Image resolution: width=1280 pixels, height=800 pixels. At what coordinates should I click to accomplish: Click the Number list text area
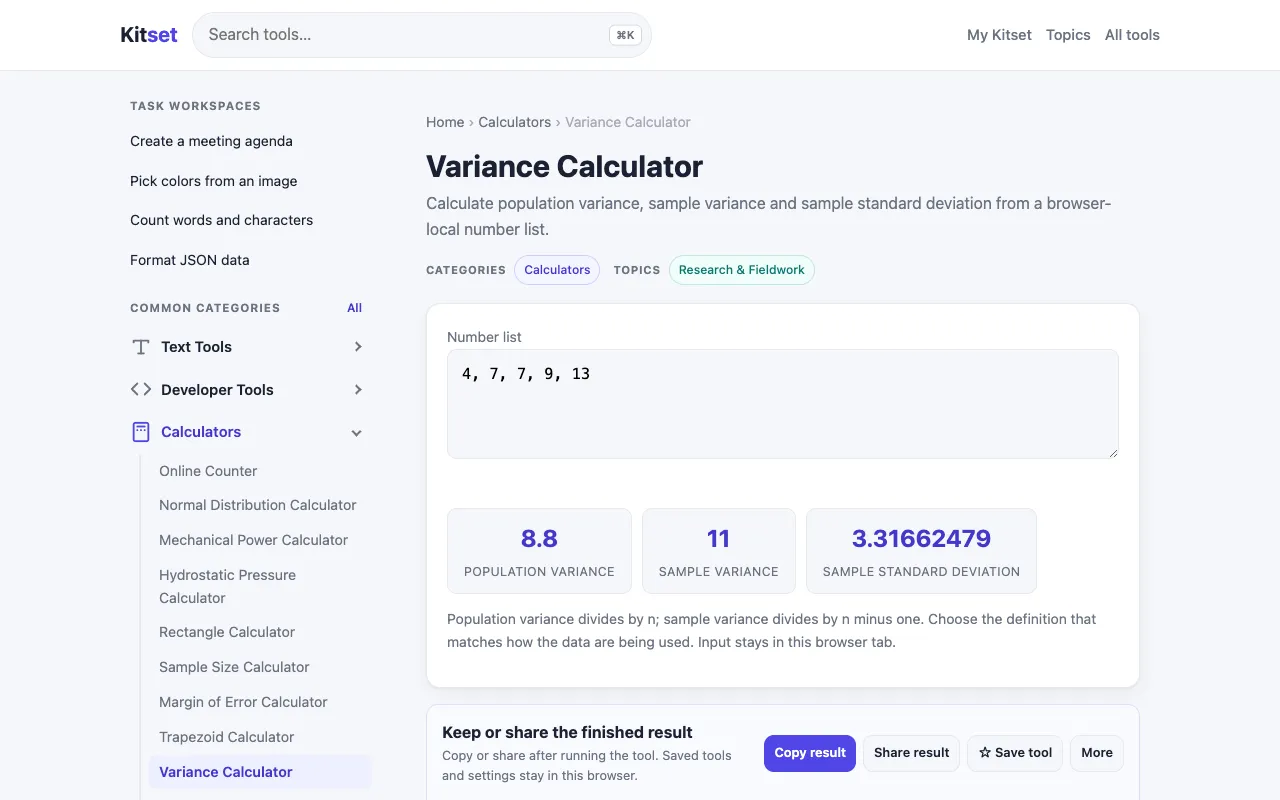(x=783, y=404)
